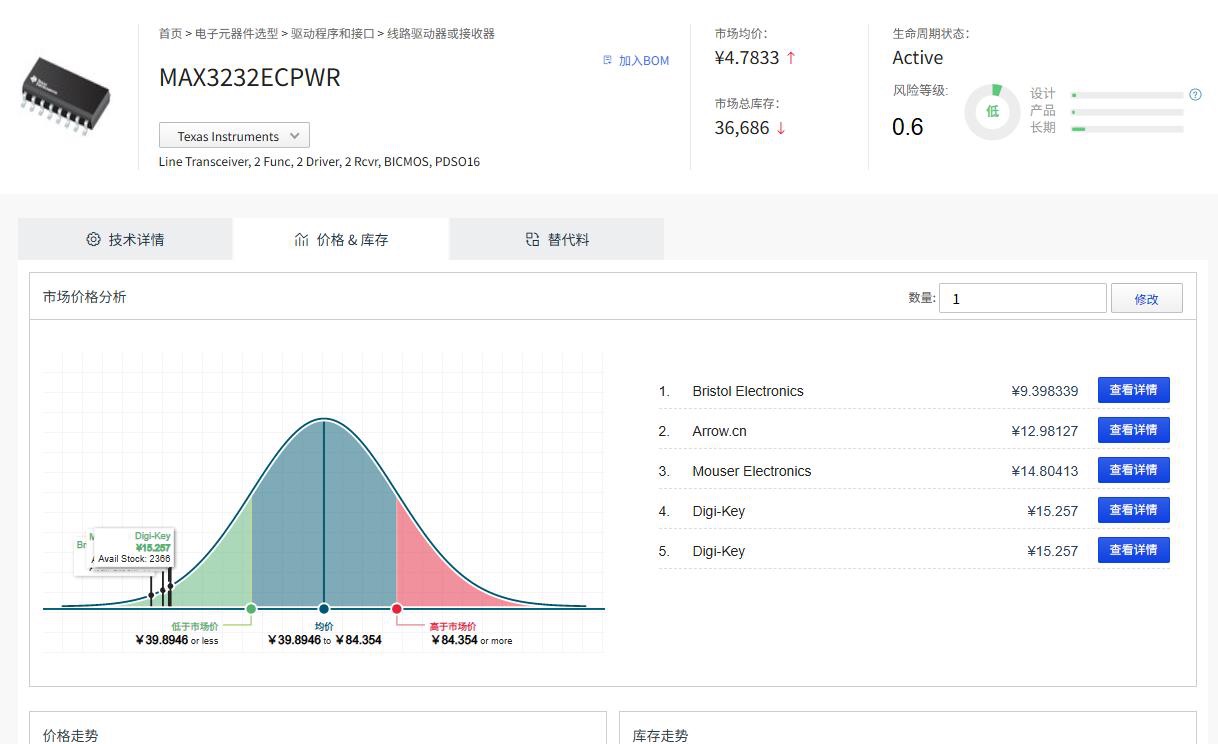The image size is (1218, 744).
Task: Click the Bristol Electronics distributor name
Action: tap(748, 391)
